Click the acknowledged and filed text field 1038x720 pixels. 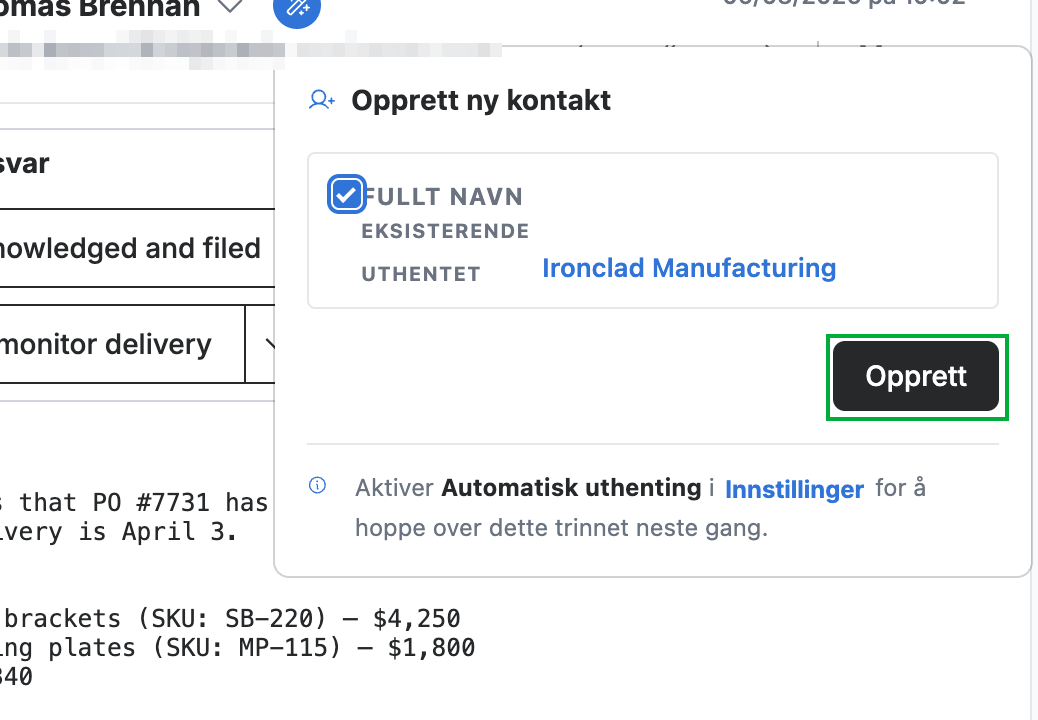coord(137,248)
